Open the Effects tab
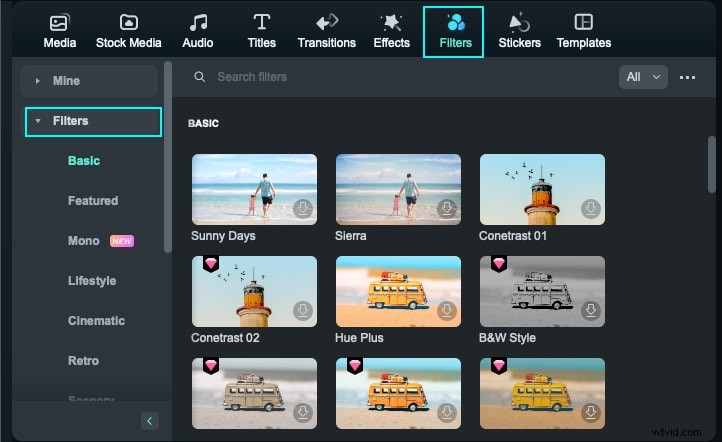This screenshot has width=722, height=442. coord(391,31)
